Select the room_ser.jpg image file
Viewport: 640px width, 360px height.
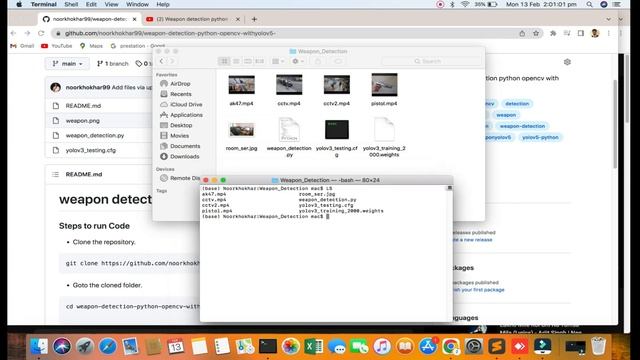pyautogui.click(x=242, y=131)
